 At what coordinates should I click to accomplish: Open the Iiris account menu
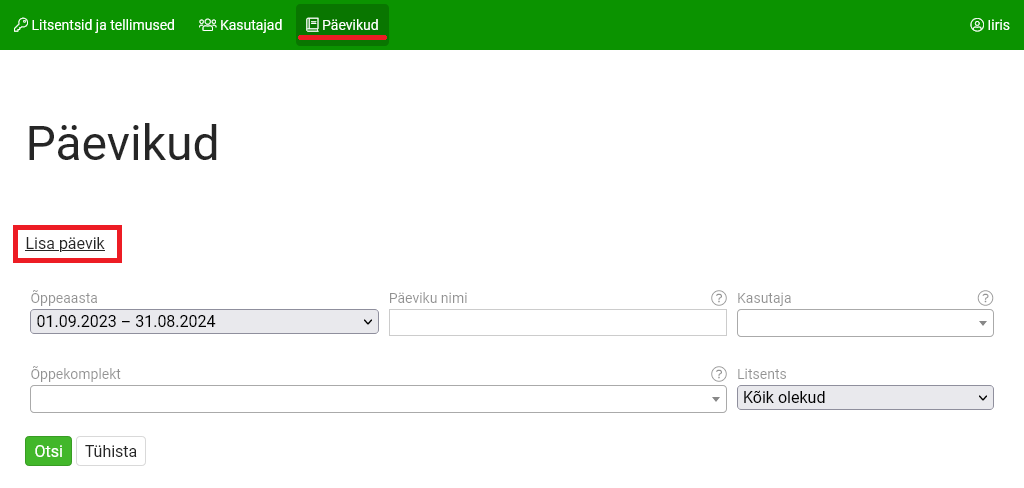[998, 25]
